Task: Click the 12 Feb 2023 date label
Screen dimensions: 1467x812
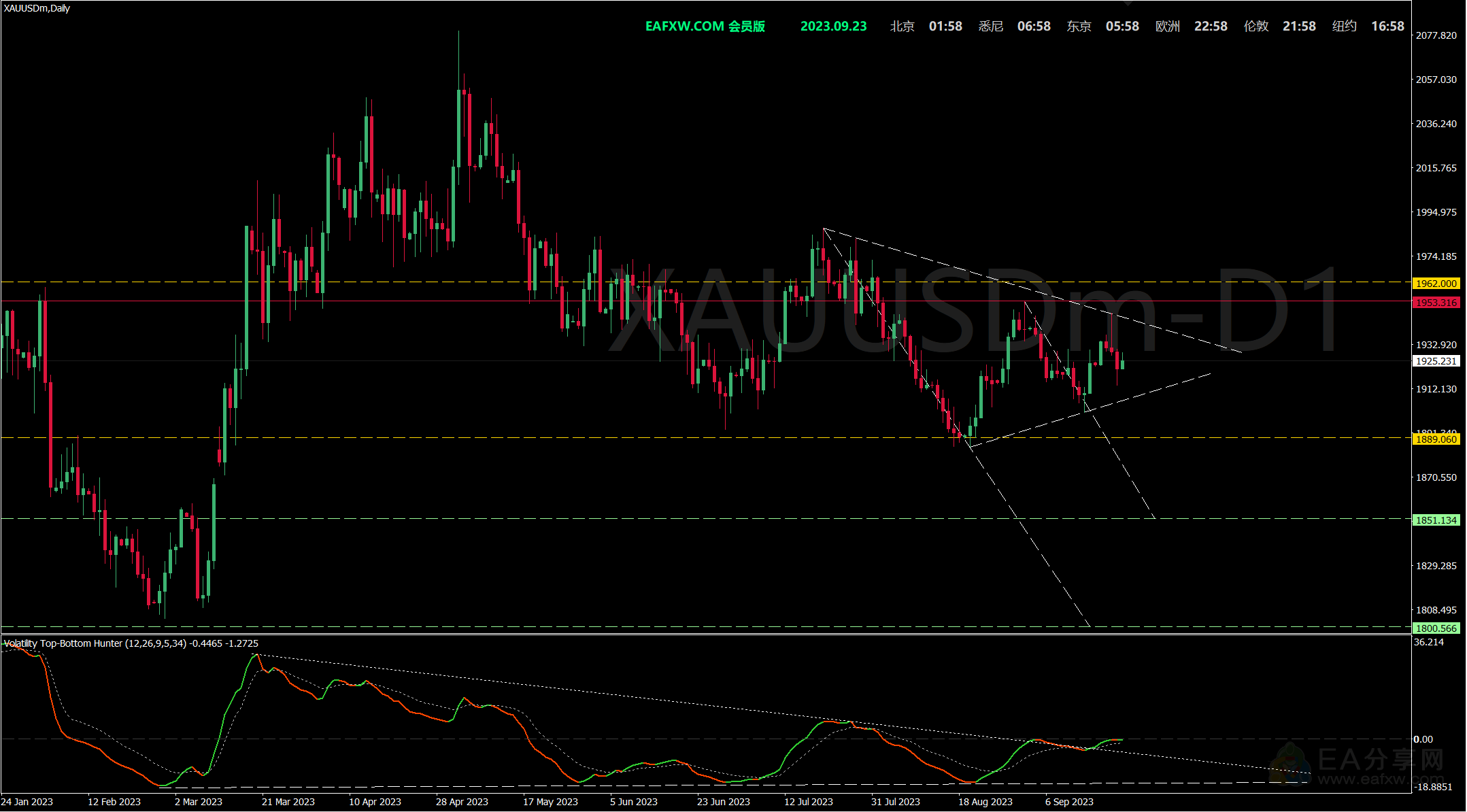Action: [x=114, y=802]
